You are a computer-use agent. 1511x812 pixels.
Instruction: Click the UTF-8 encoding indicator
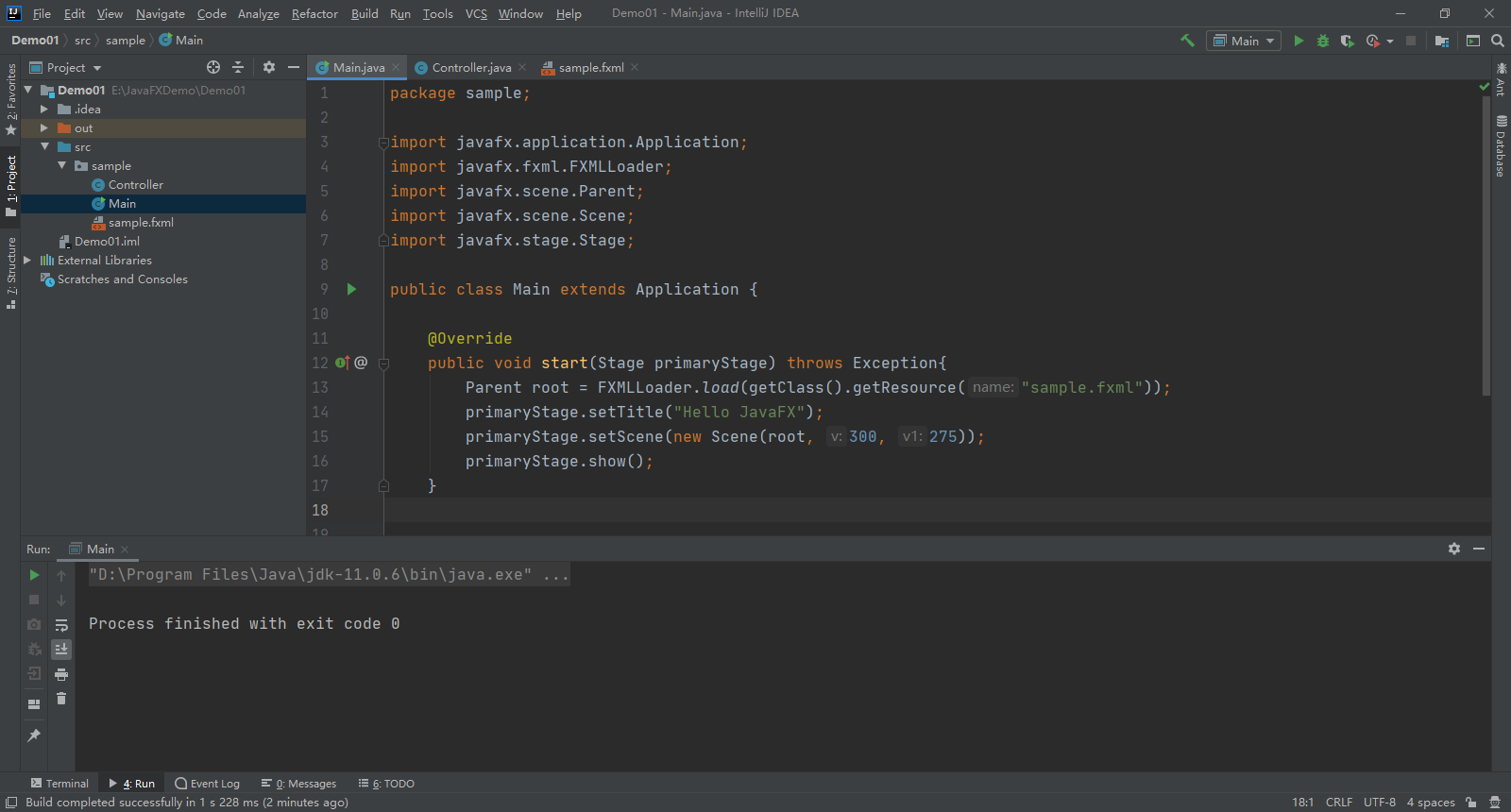[x=1380, y=803]
